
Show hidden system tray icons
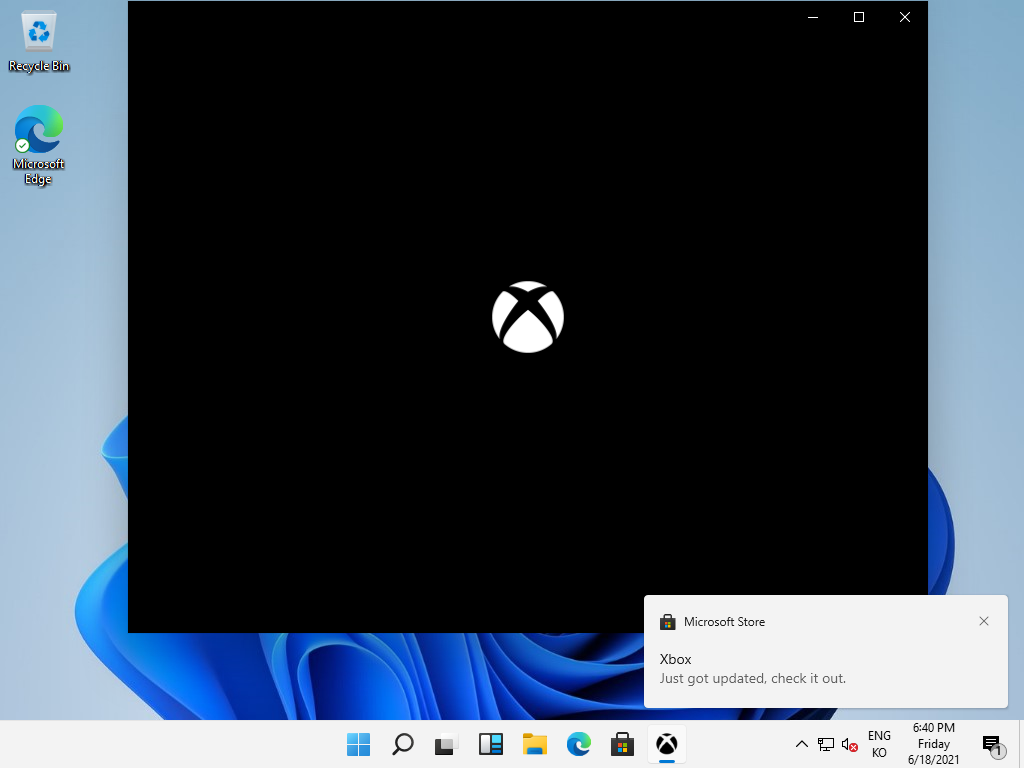(x=802, y=744)
